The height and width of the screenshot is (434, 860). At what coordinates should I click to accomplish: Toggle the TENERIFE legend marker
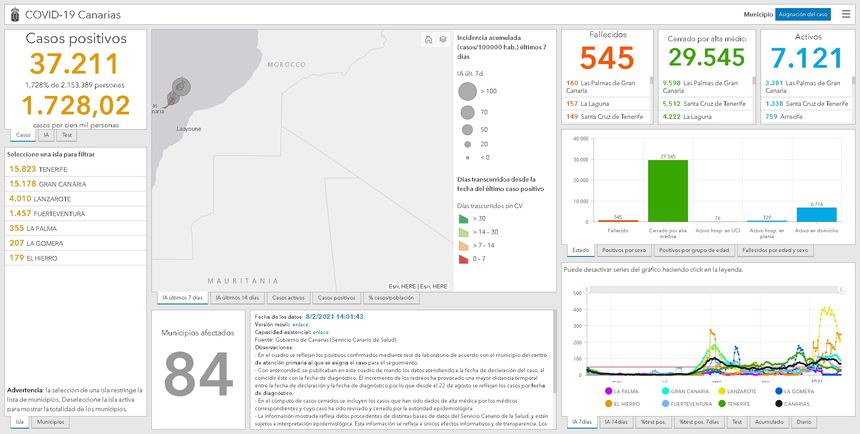pyautogui.click(x=722, y=403)
